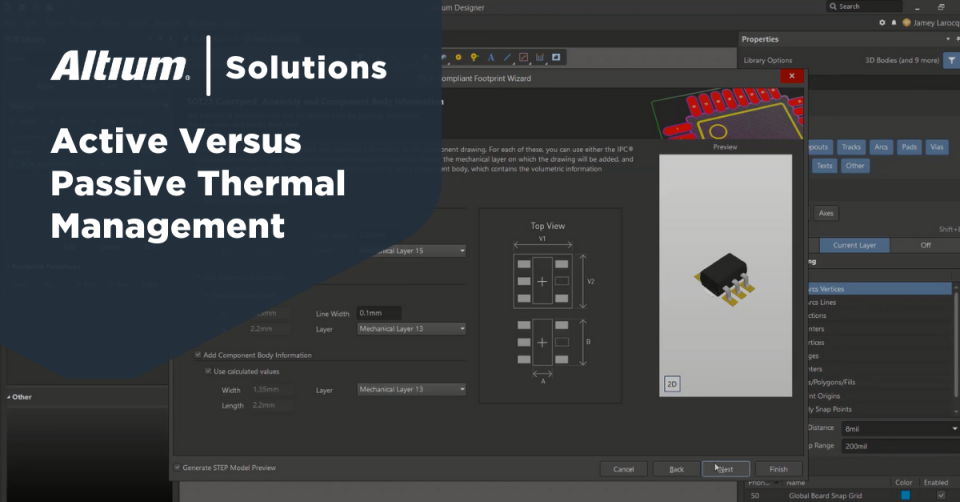960x502 pixels.
Task: Open the settings gear icon
Action: [880, 22]
